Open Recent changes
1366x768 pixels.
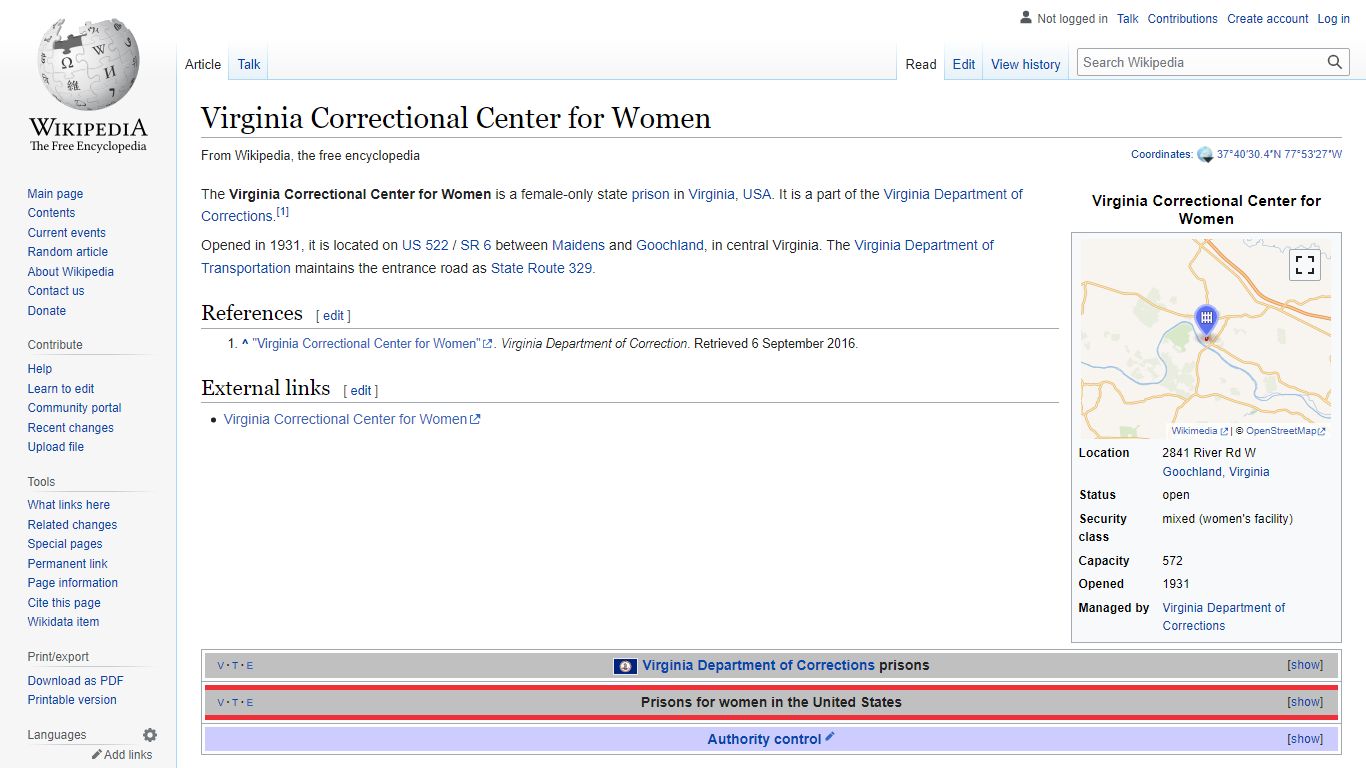pos(71,428)
